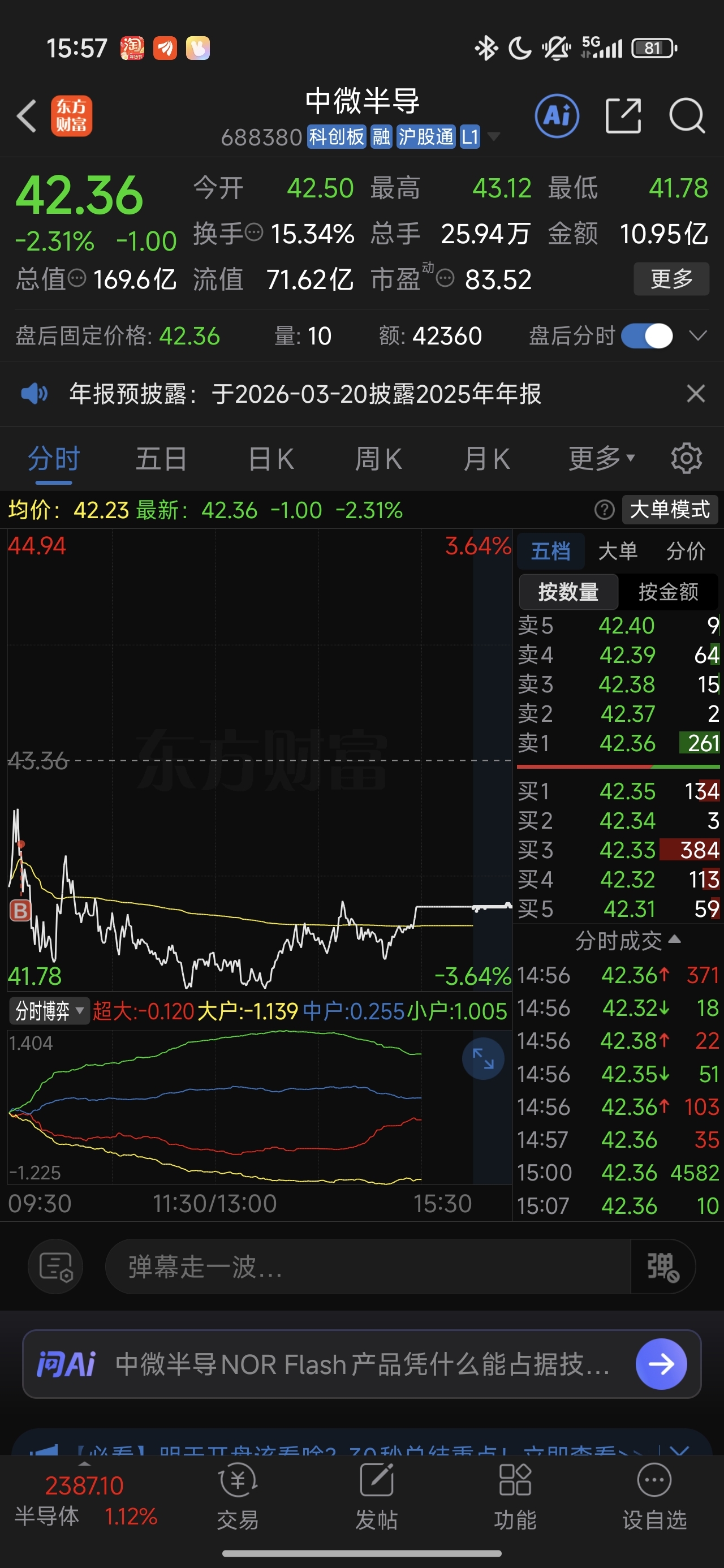Tap the 15:07 42.36 trade row
724x1568 pixels.
tap(618, 1205)
